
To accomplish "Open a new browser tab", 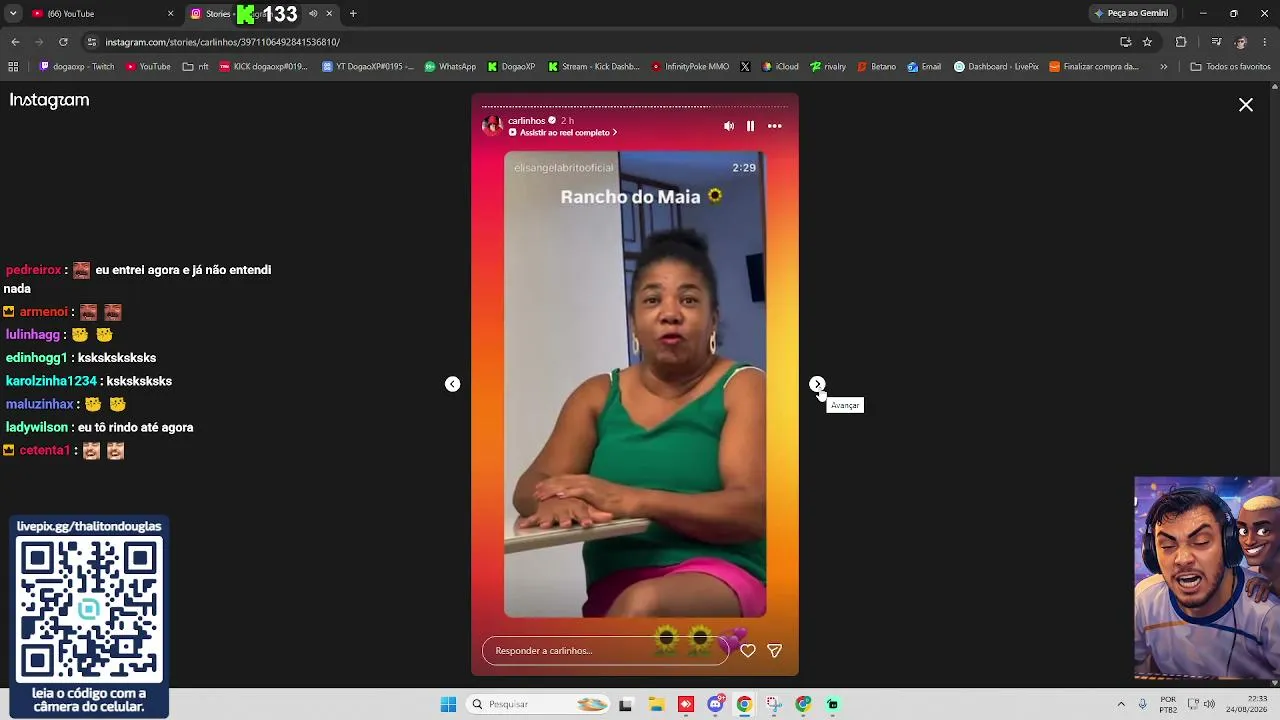I will tap(353, 14).
